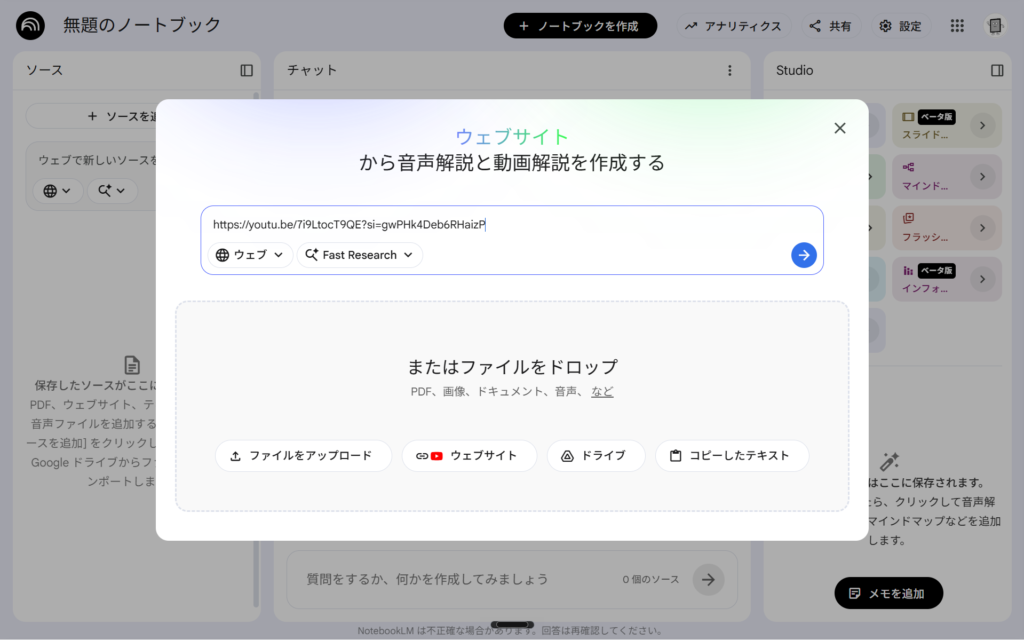1024x640 pixels.
Task: Click the 無題のノートブック title
Action: click(x=142, y=25)
